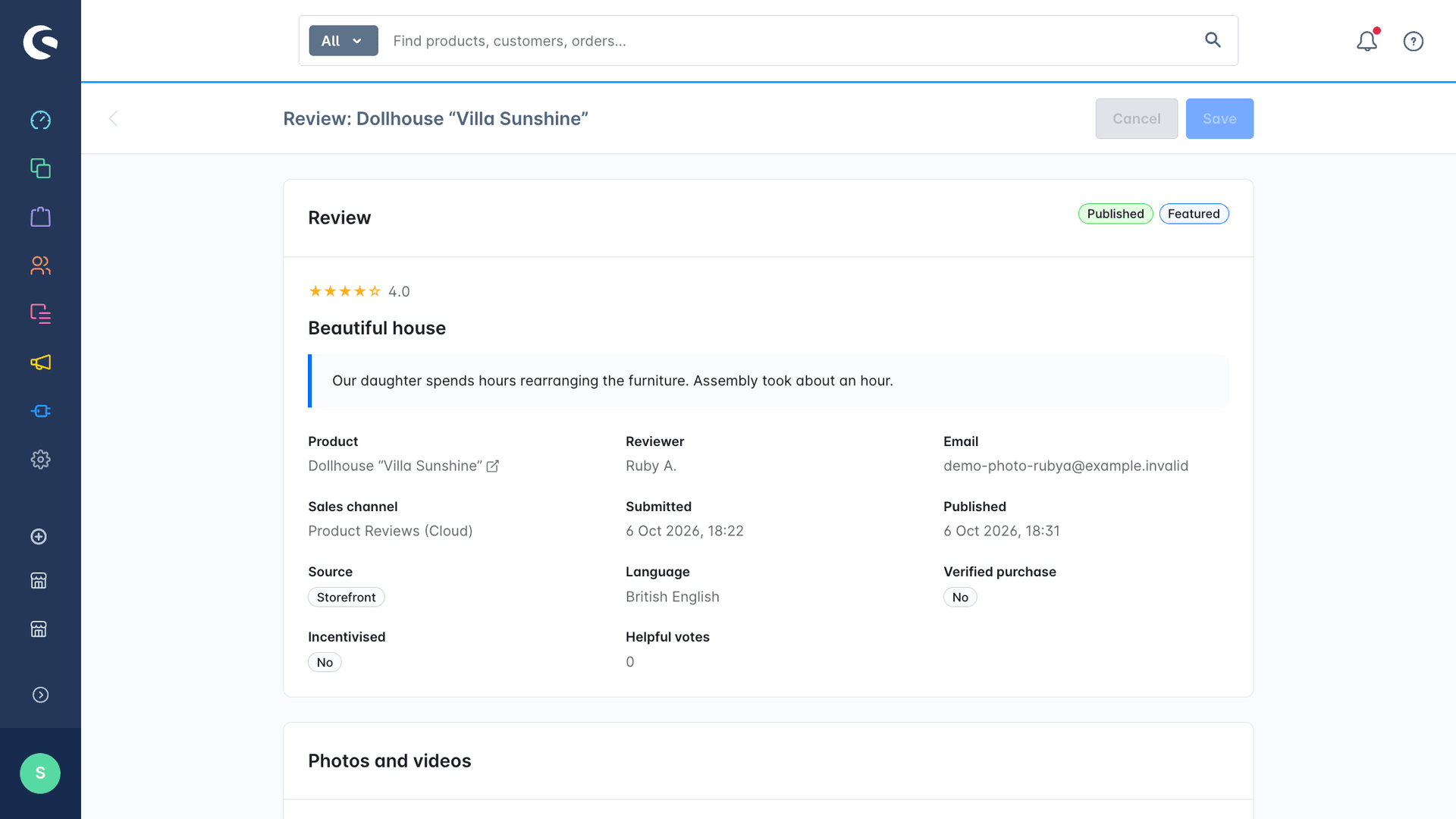
Task: Click the Product Reviews (Cloud) sales channel value
Action: (x=391, y=532)
